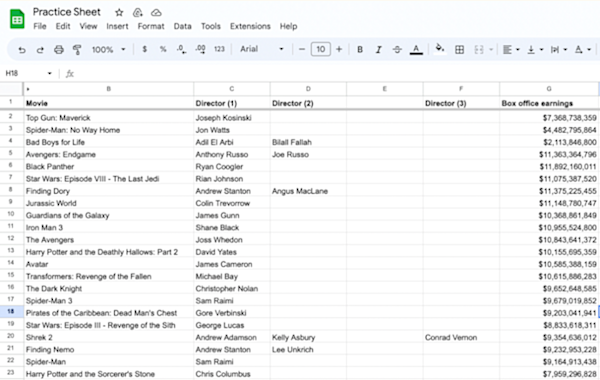Click the merge cells icon
The image size is (600, 380).
[x=479, y=49]
